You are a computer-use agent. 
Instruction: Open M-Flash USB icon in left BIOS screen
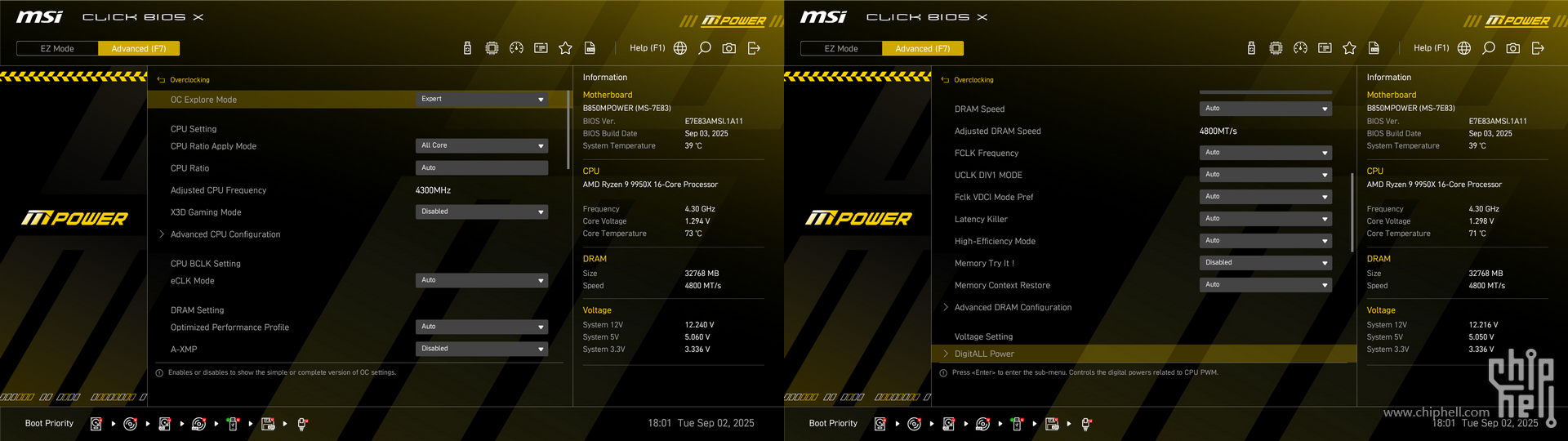click(467, 48)
